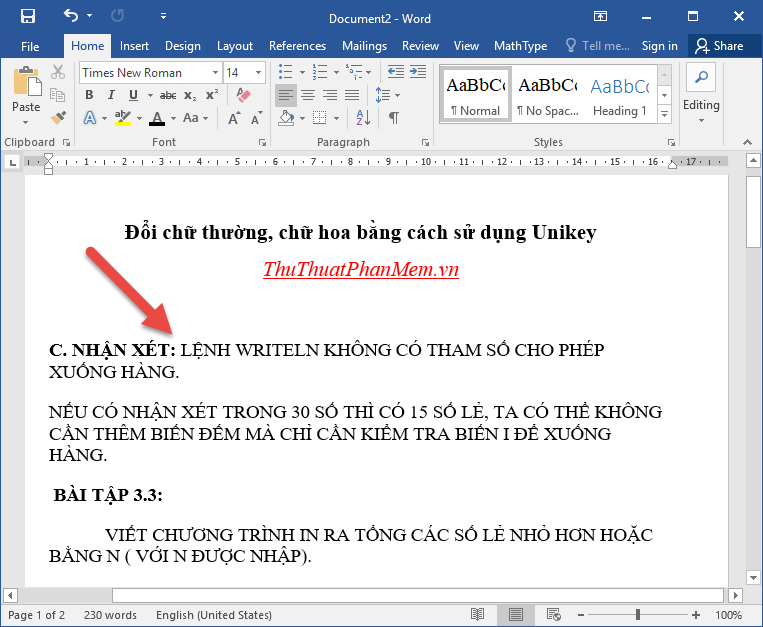Toggle Superscript formatting

coord(212,95)
